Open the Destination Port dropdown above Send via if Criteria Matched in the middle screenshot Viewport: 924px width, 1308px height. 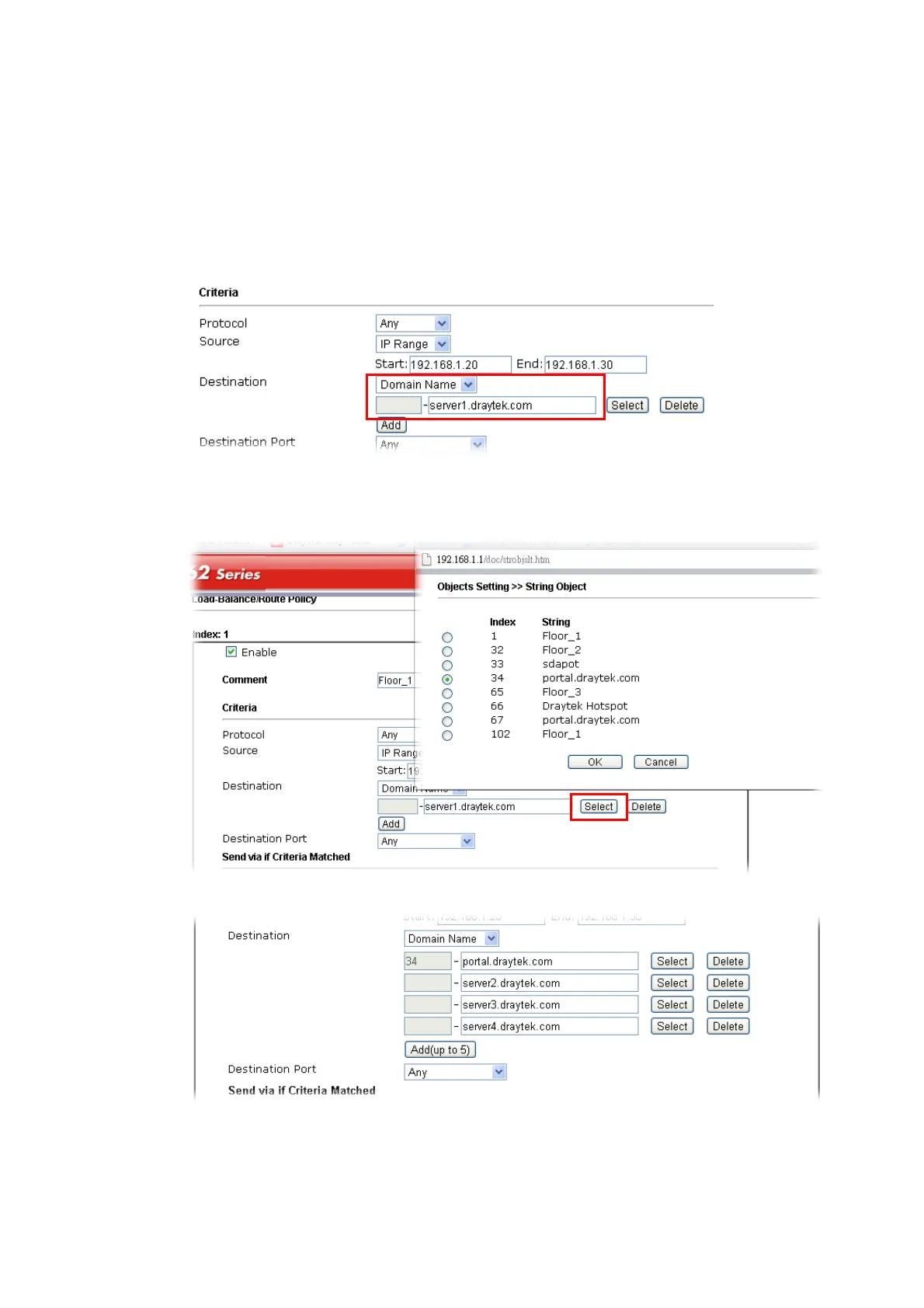(426, 841)
